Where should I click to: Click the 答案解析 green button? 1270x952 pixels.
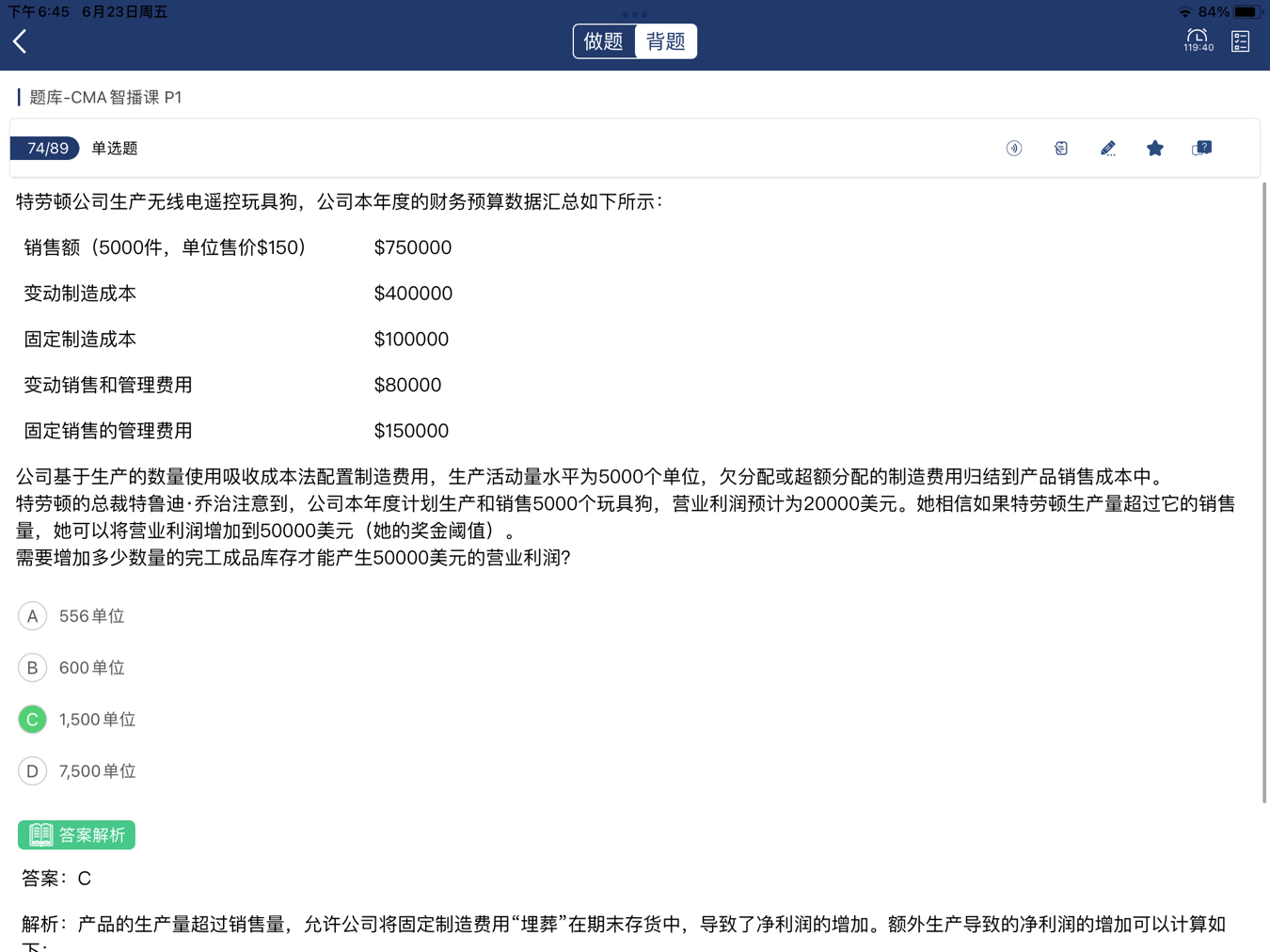point(77,834)
